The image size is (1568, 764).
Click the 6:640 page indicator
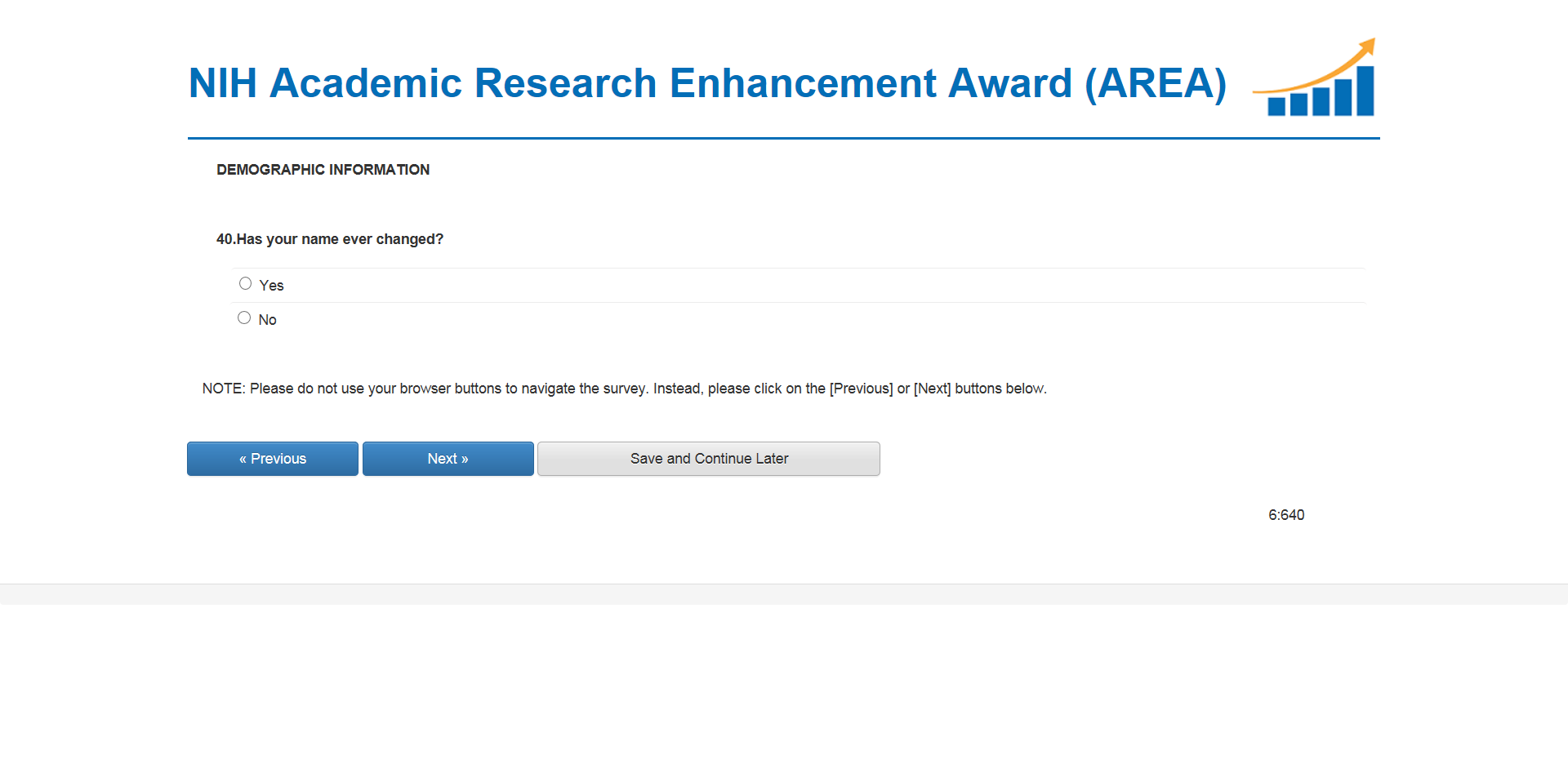tap(1286, 515)
